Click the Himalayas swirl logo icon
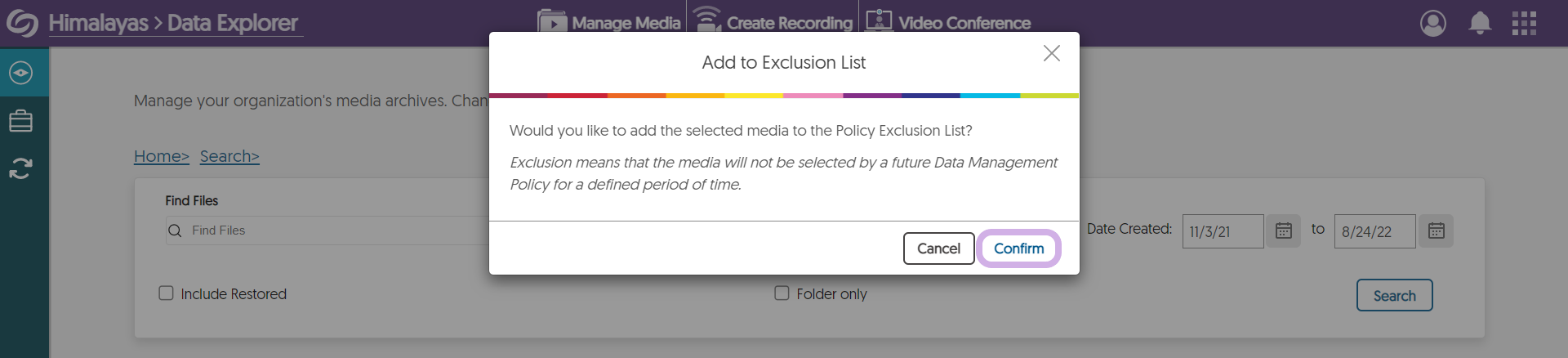The height and width of the screenshot is (358, 1568). click(22, 23)
